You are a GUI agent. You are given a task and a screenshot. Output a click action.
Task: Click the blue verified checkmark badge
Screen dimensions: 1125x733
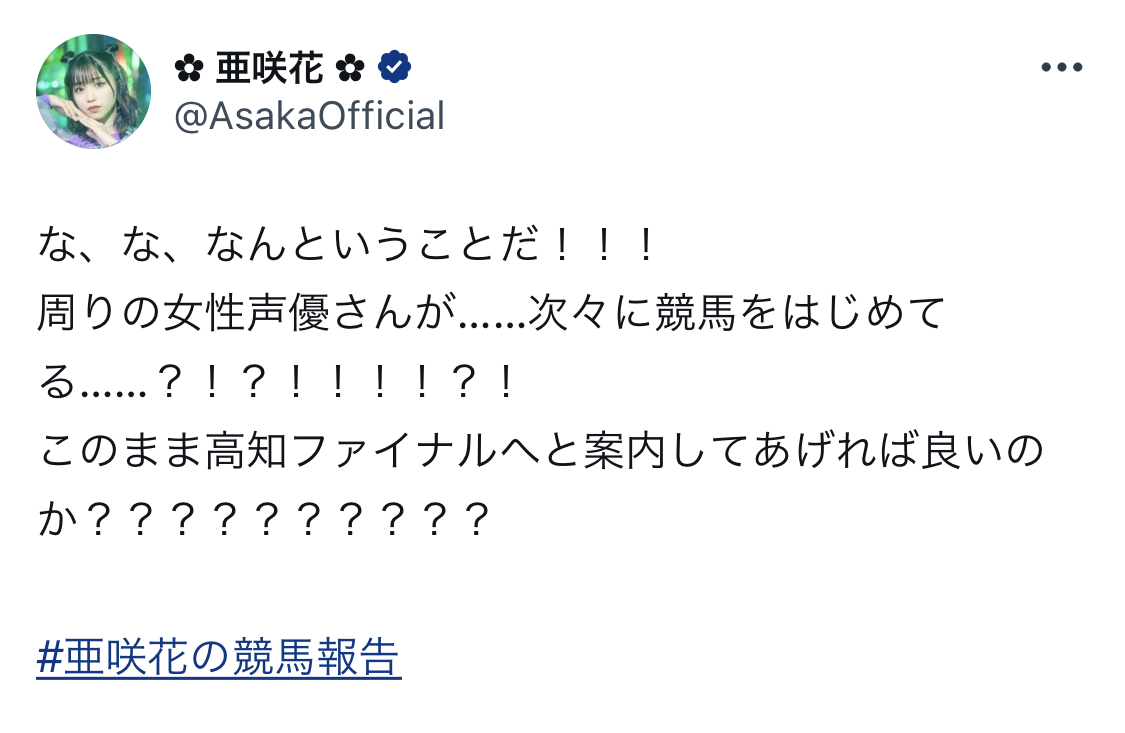point(395,68)
